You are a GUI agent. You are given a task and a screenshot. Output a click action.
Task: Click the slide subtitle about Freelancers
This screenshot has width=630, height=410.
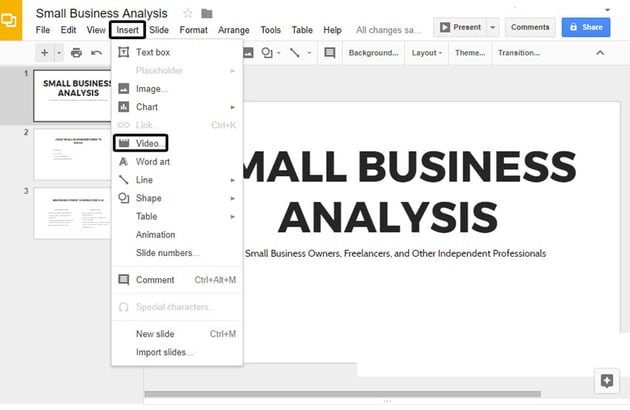[395, 254]
